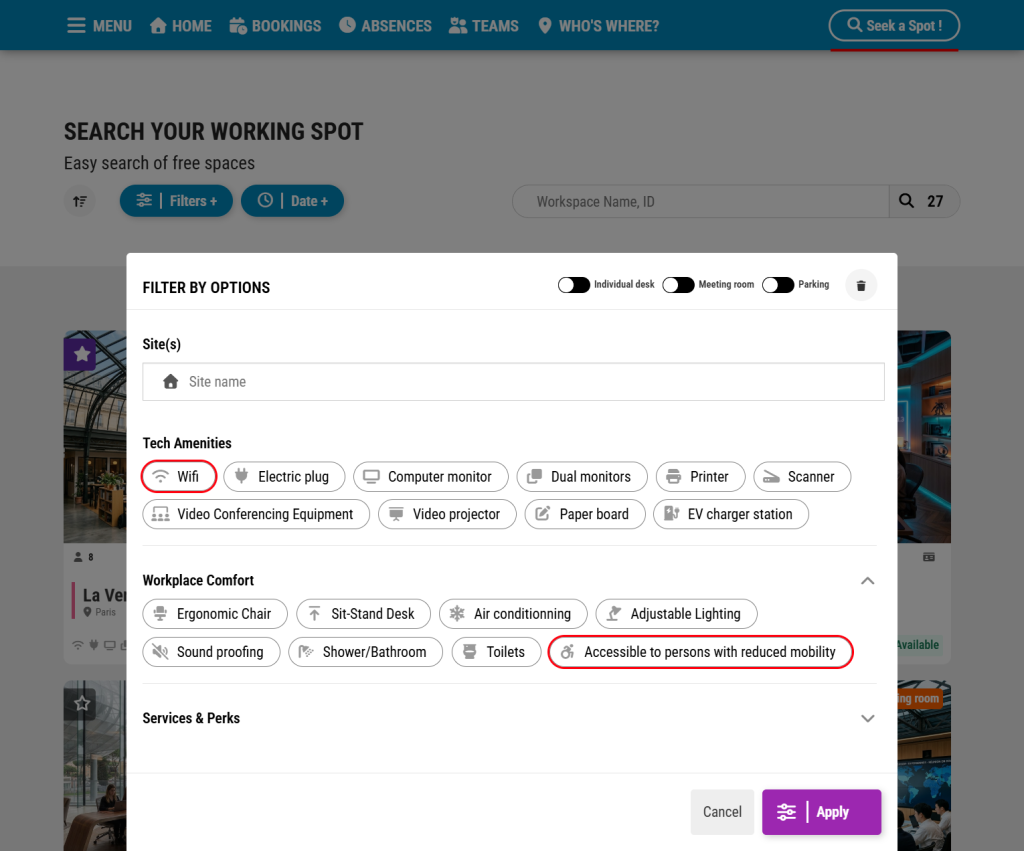Collapse the Workplace Comfort section
1024x851 pixels.
point(867,581)
